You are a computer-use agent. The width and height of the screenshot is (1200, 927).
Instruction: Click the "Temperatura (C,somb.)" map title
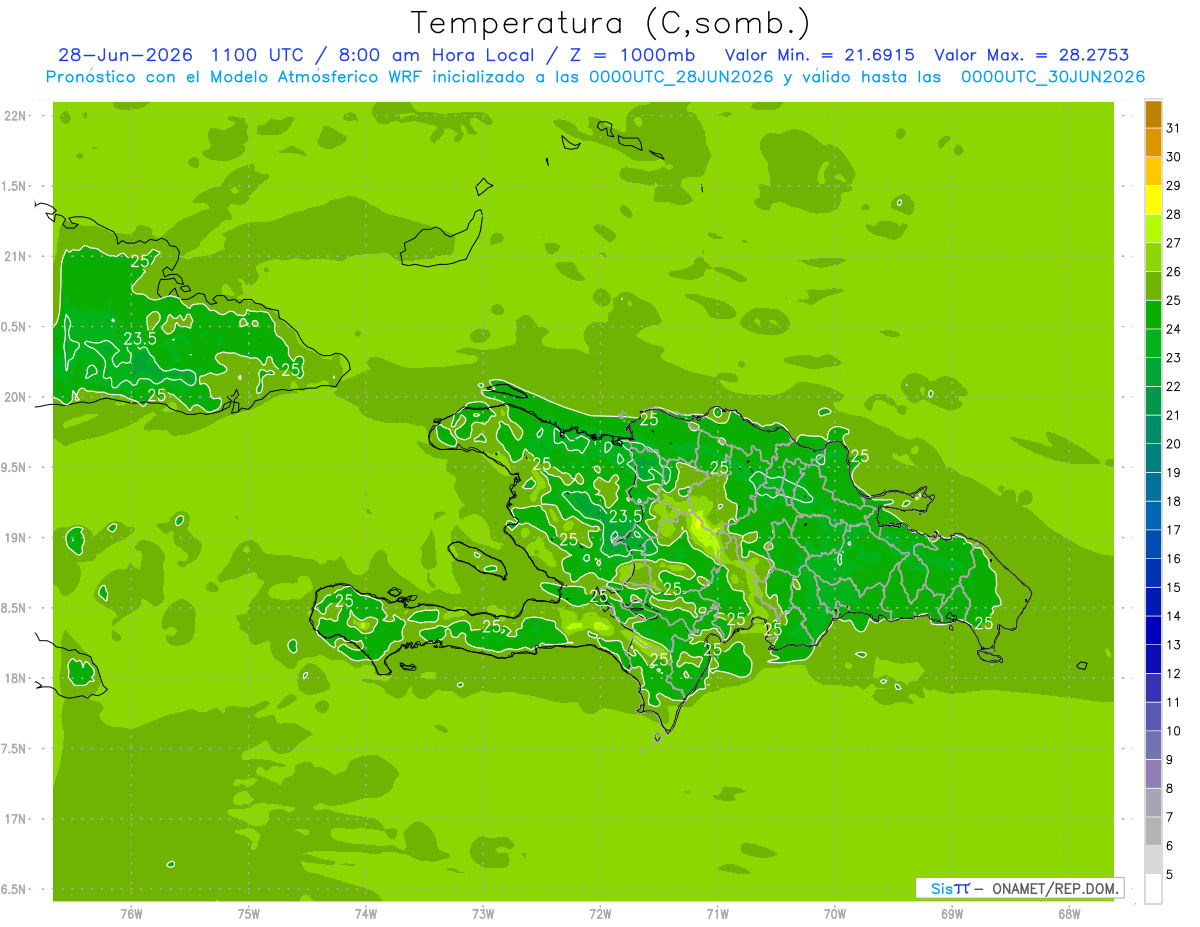[610, 22]
